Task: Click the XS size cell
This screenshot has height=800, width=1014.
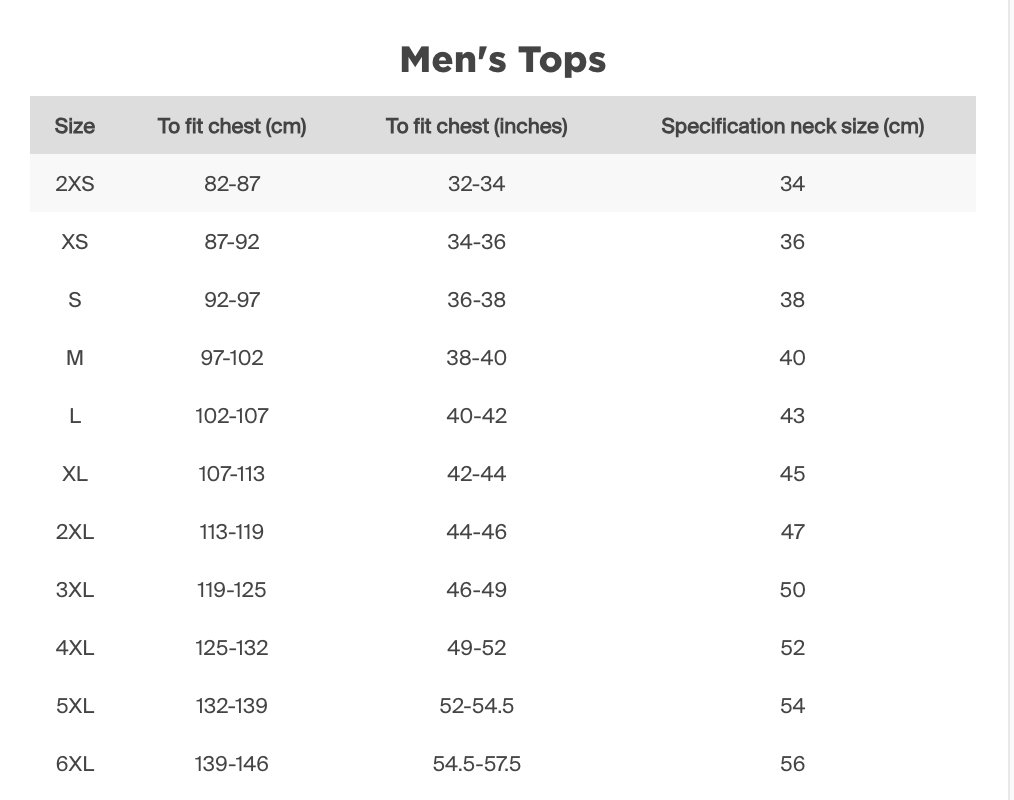Action: (74, 242)
